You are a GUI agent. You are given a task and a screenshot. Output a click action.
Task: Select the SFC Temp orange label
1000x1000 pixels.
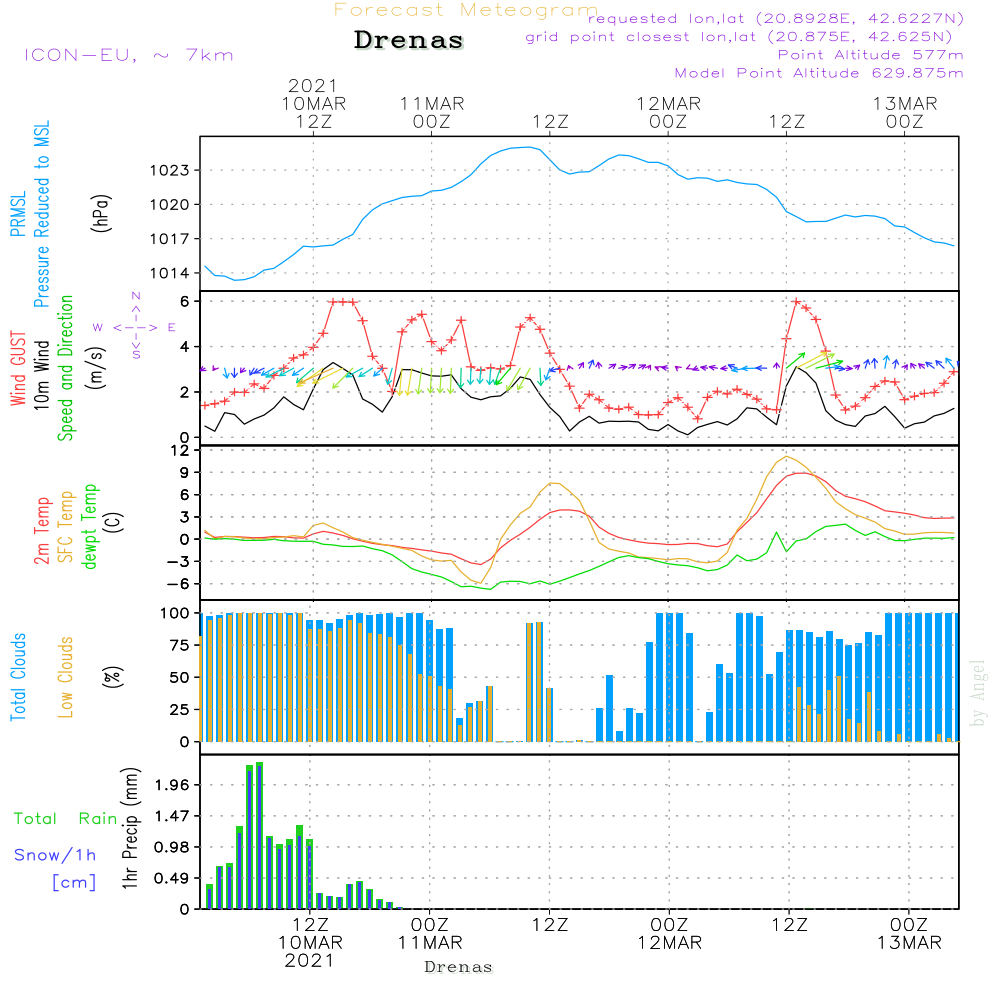tap(66, 527)
